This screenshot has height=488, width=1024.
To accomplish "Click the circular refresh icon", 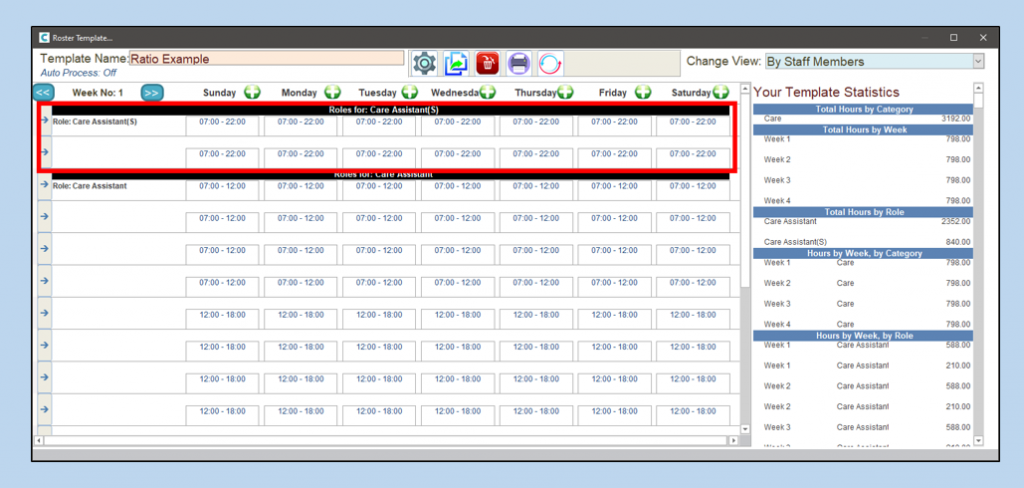I will coord(550,63).
